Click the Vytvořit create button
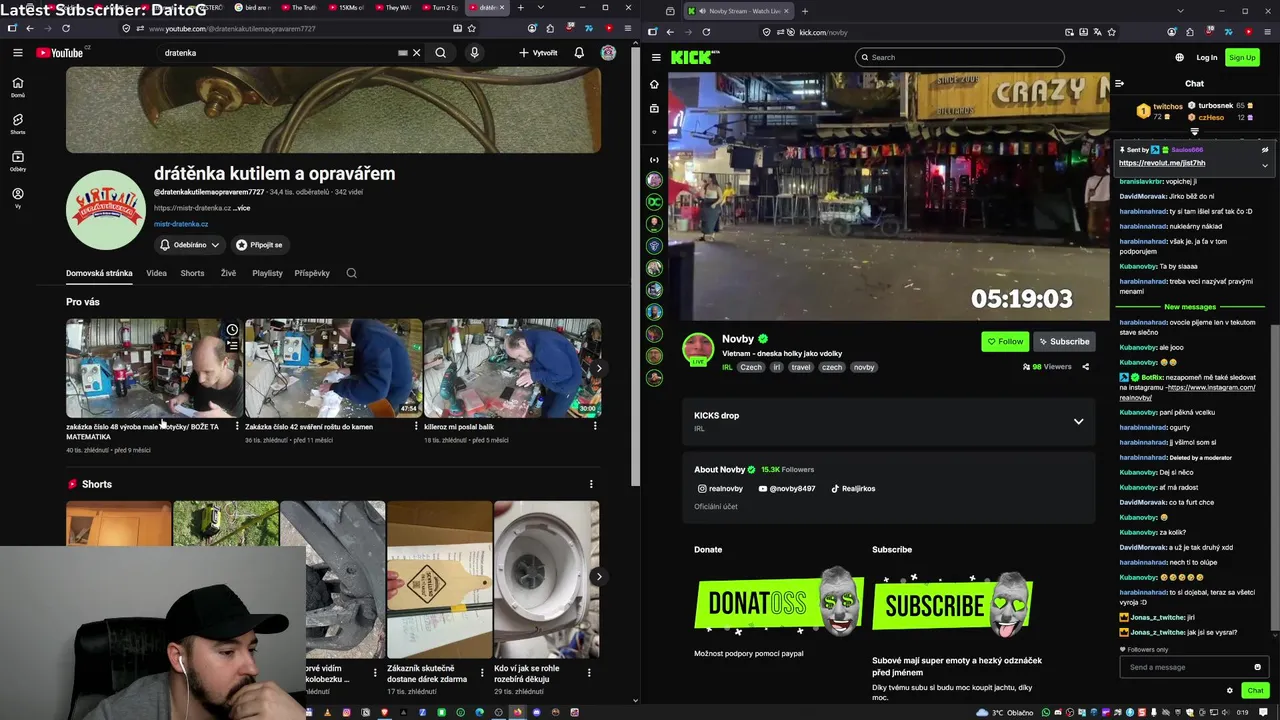Viewport: 1280px width, 720px height. tap(538, 53)
